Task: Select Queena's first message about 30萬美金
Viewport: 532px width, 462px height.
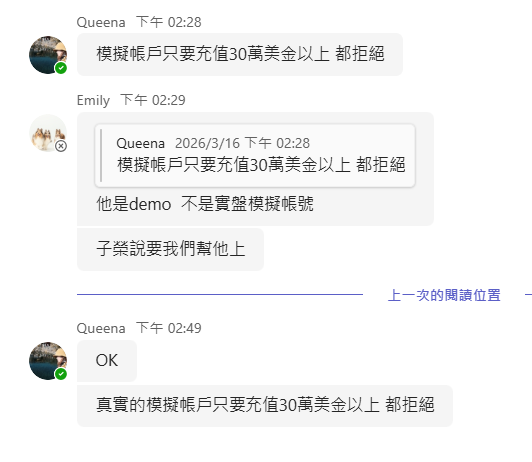Action: [x=240, y=54]
